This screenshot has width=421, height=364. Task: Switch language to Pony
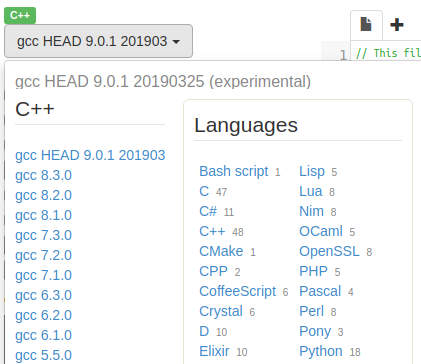click(315, 331)
